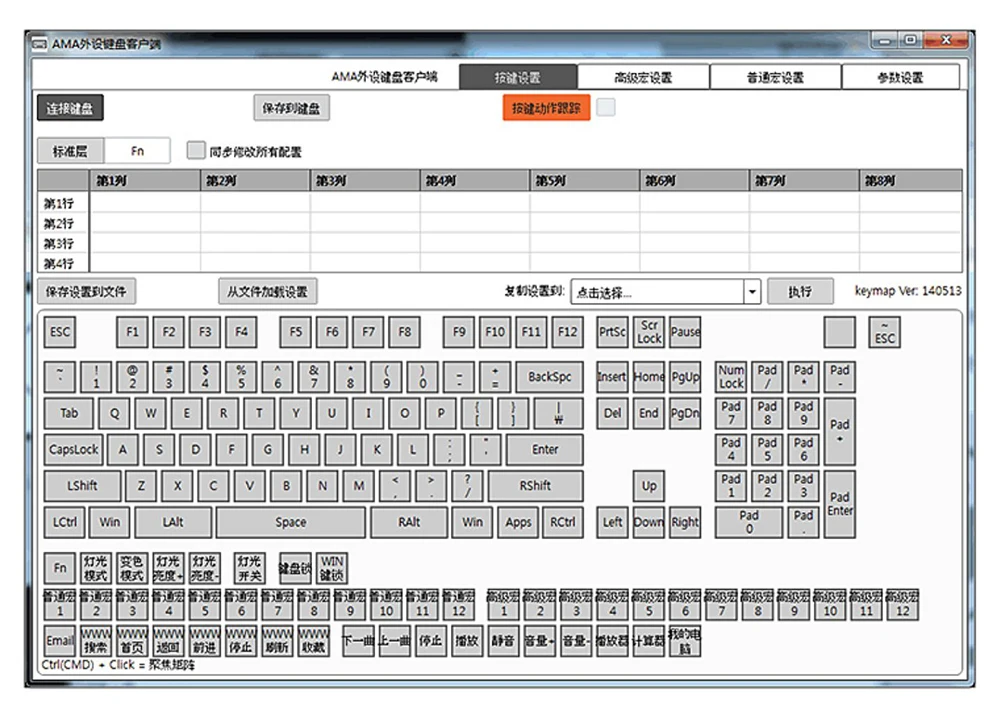Select the Num Lock key
This screenshot has height=712, width=1000.
731,376
